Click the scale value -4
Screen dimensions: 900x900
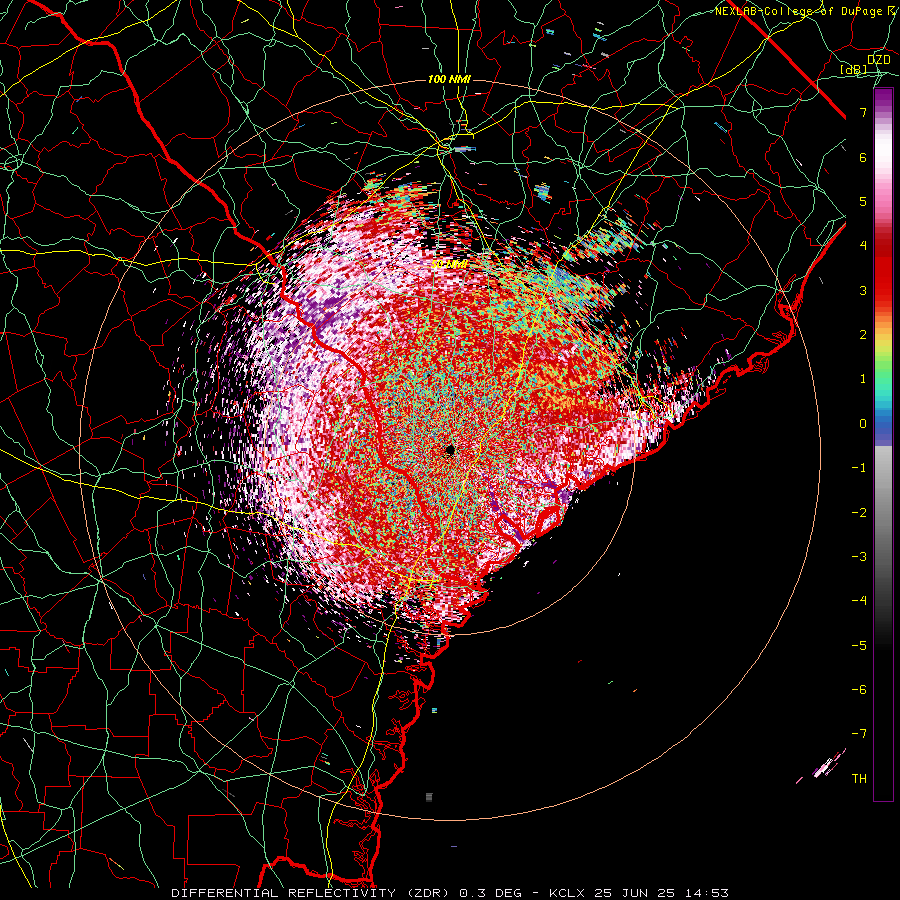click(859, 601)
